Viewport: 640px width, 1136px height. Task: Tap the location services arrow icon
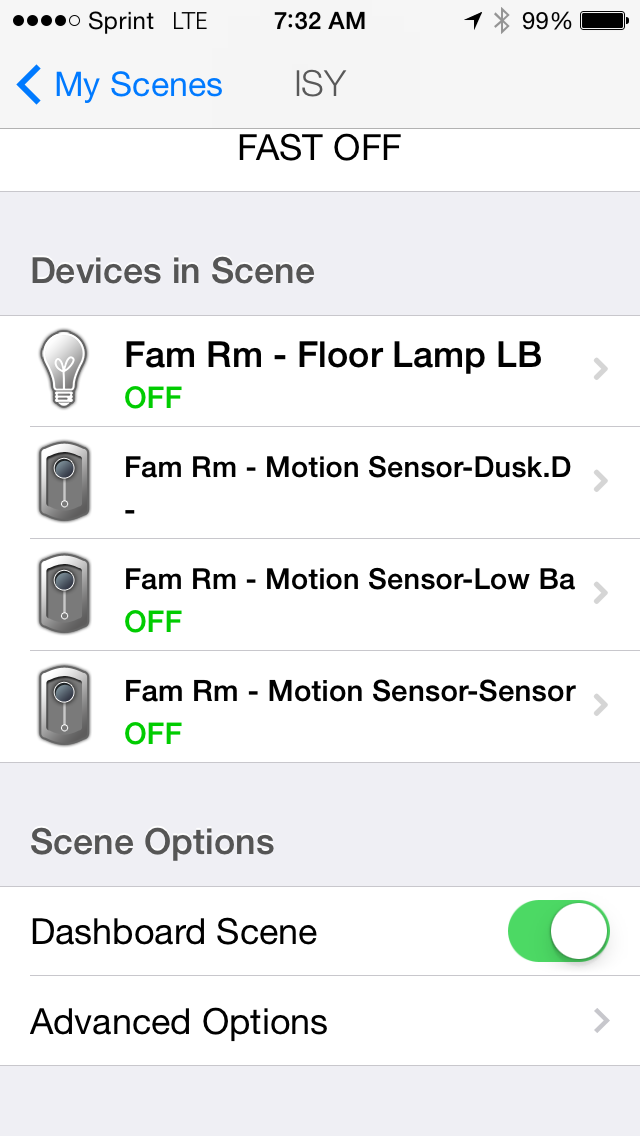[x=473, y=21]
